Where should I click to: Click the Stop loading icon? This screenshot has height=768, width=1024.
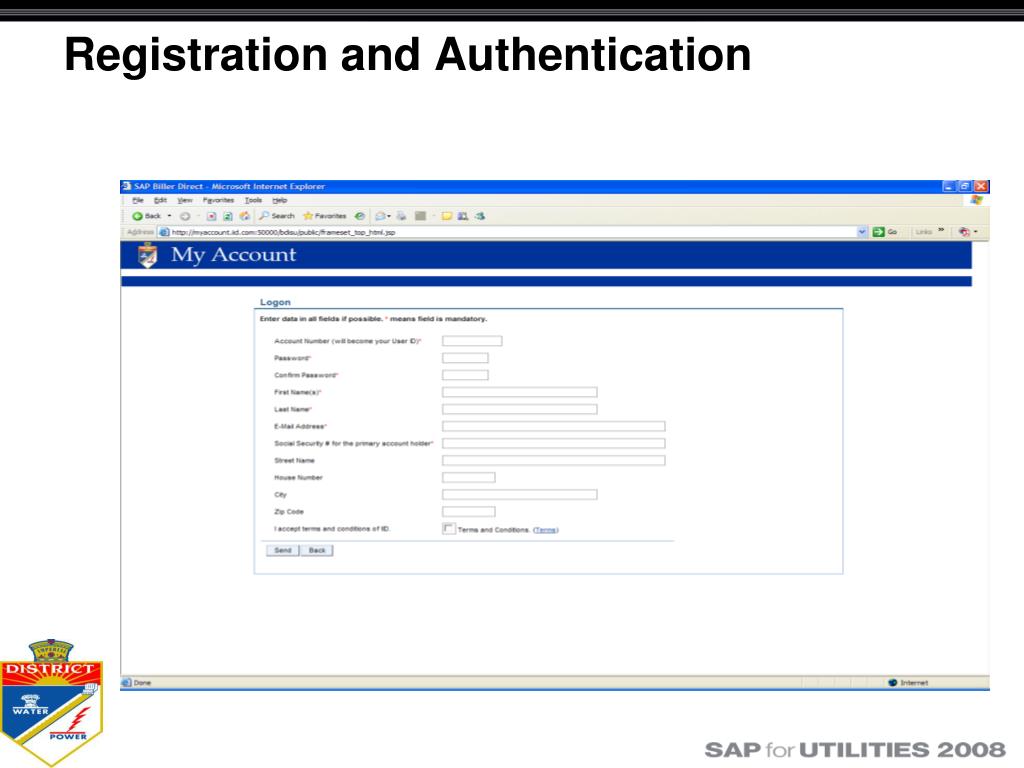click(212, 216)
